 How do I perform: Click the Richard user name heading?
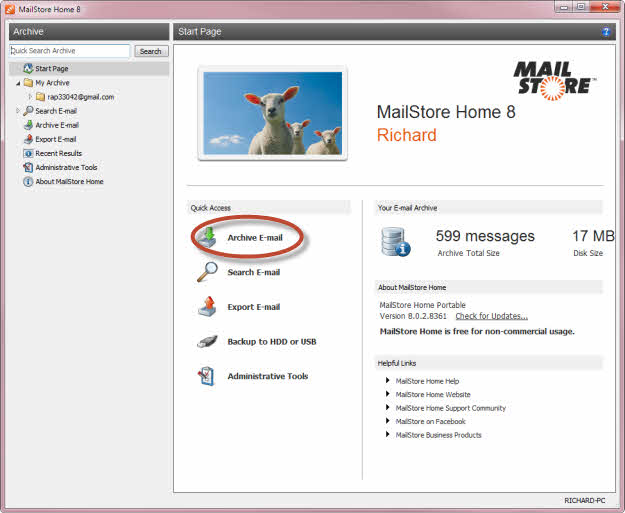point(407,135)
